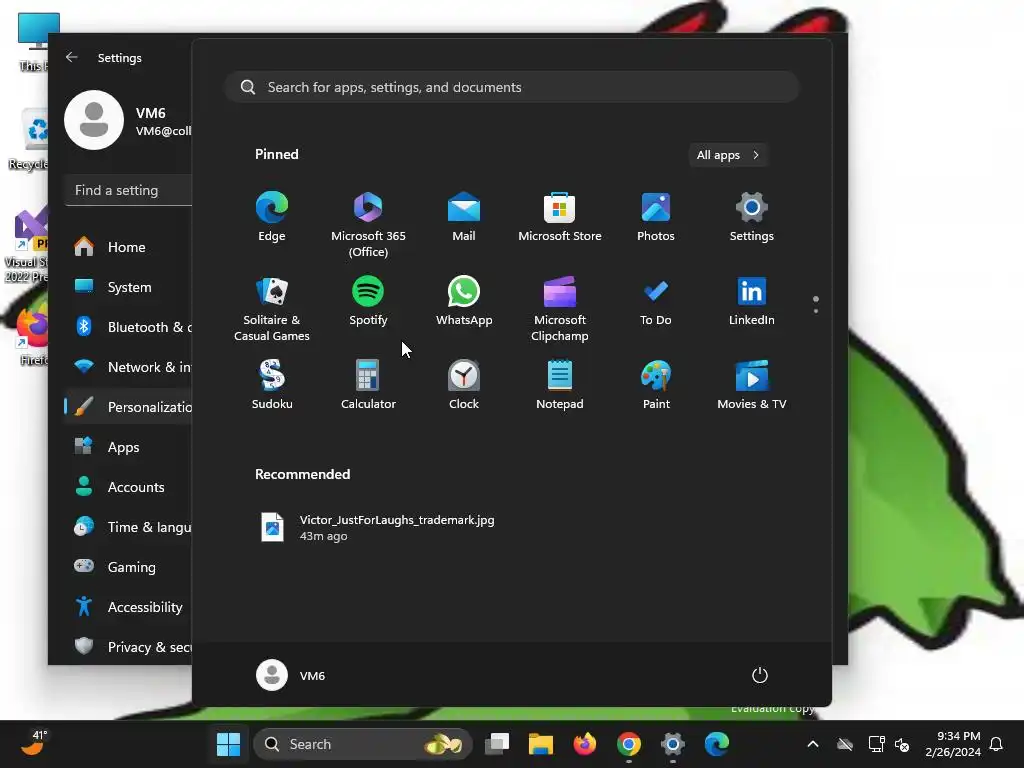Open Settings from pinned apps

(x=752, y=217)
